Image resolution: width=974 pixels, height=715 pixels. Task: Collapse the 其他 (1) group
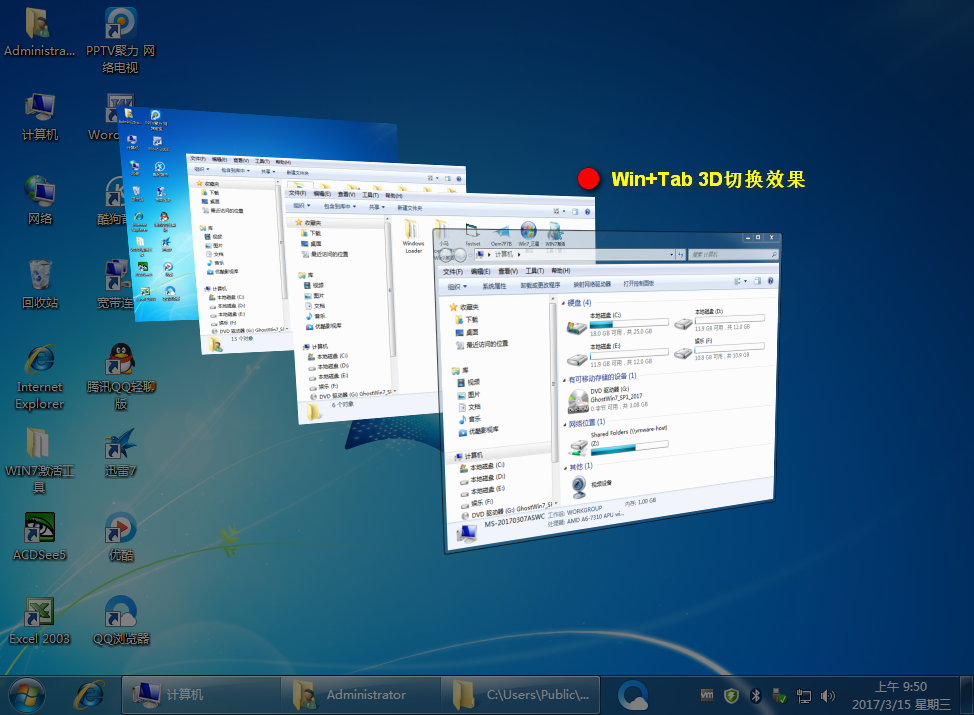(x=566, y=468)
